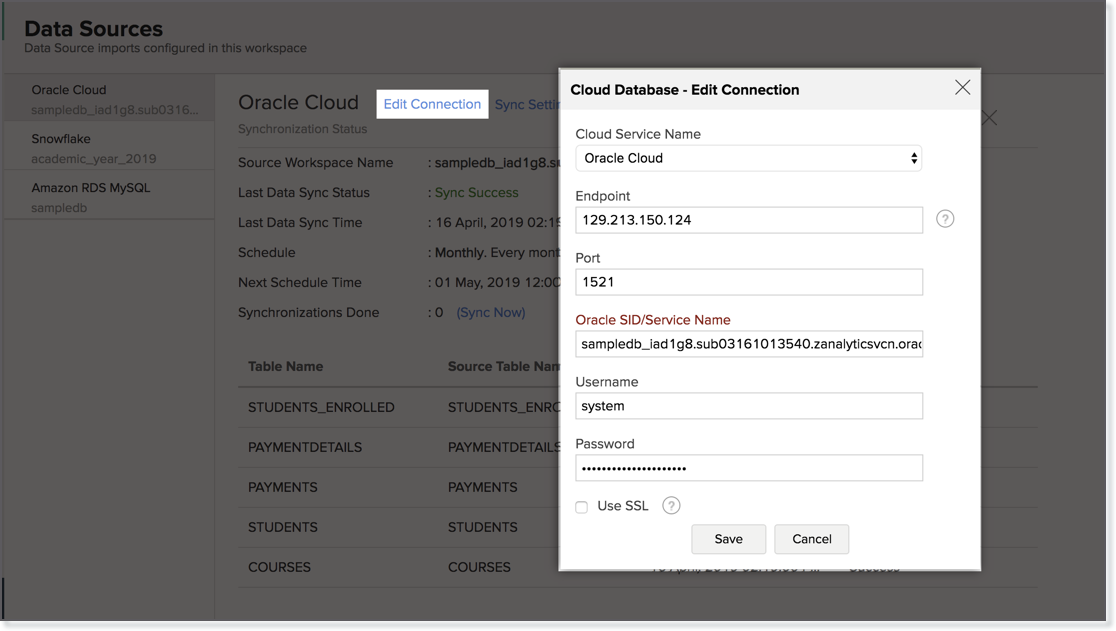Viewport: 1116px width, 631px height.
Task: Click the Port input field
Action: (x=748, y=282)
